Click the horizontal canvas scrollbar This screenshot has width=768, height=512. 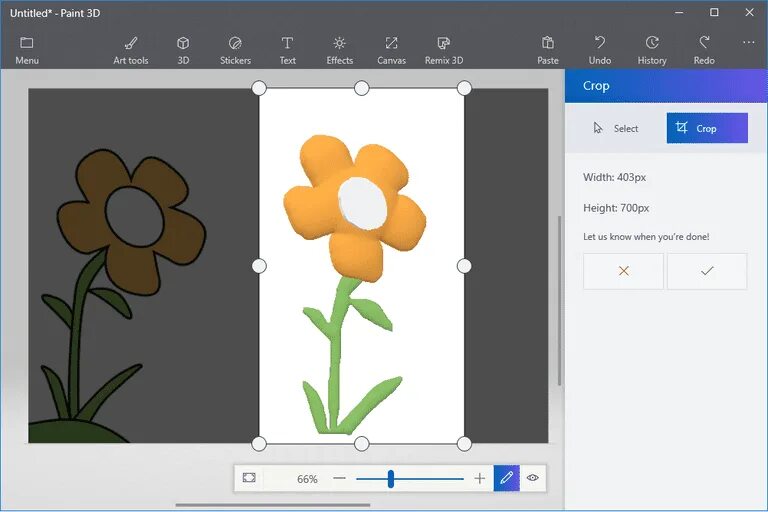(273, 505)
